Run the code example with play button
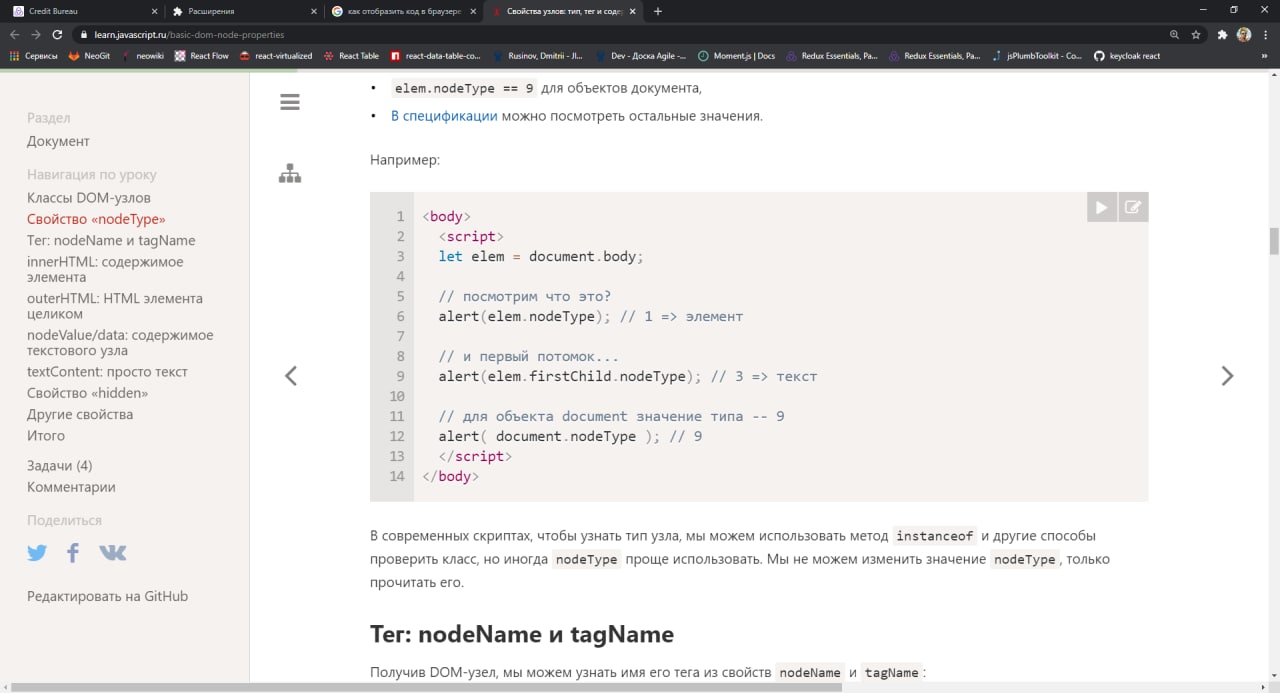This screenshot has height=693, width=1280. coord(1101,207)
